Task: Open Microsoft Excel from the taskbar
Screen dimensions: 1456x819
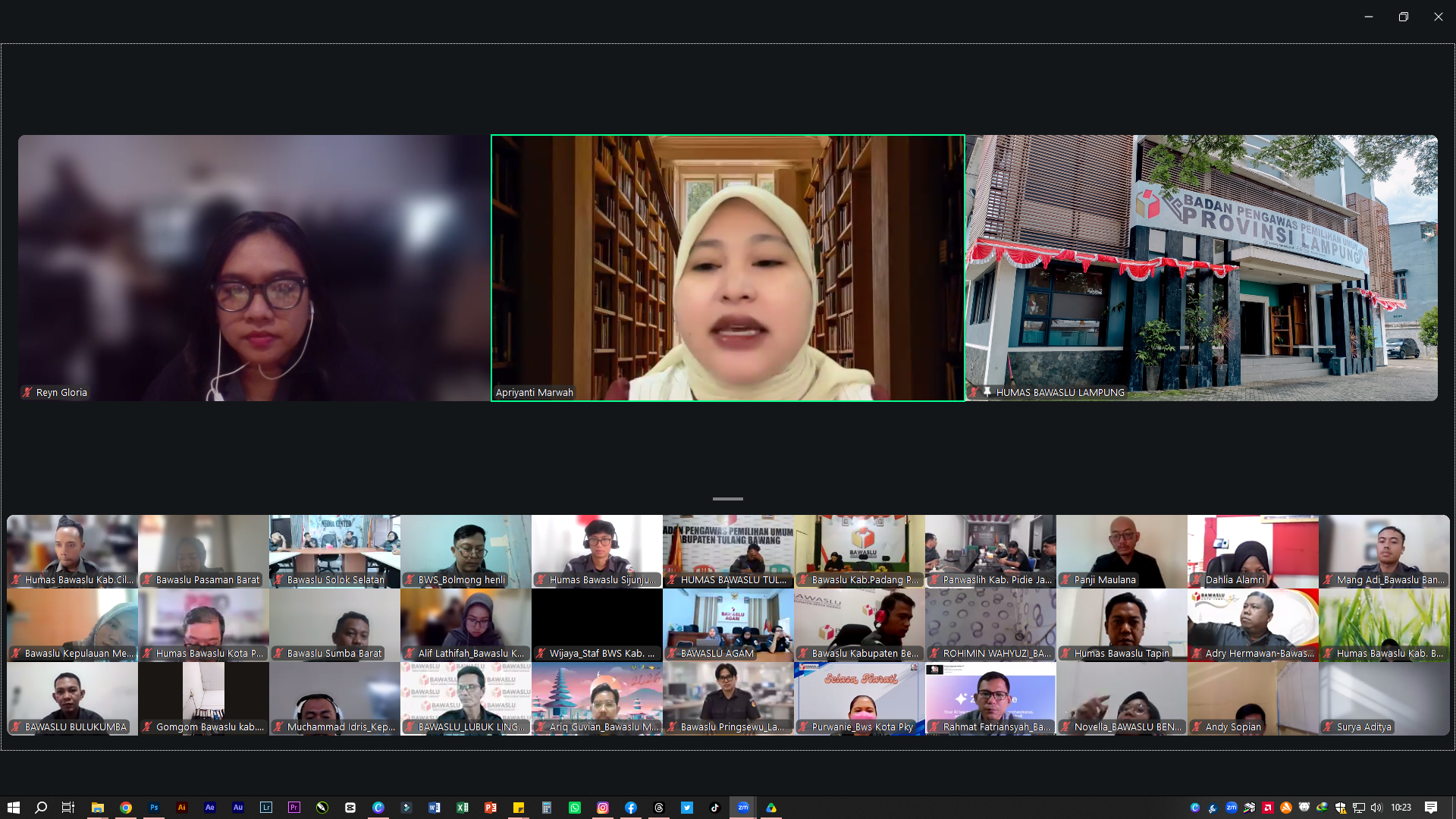Action: (463, 808)
